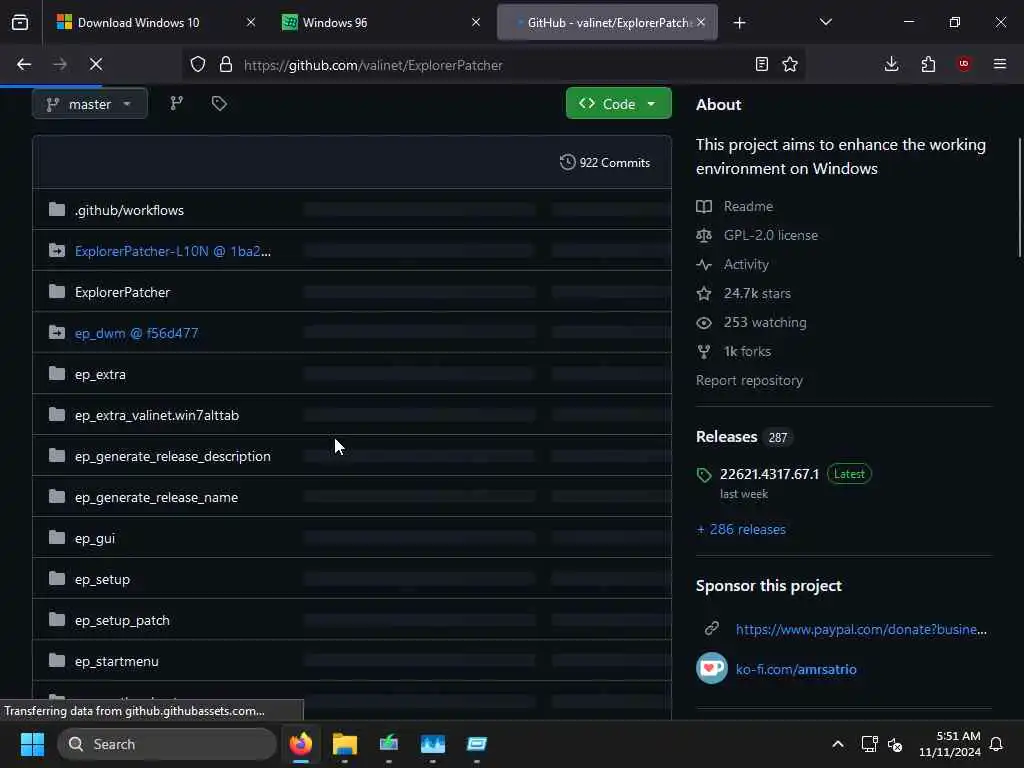The height and width of the screenshot is (768, 1024).
Task: Open the ep_setup_patch folder
Action: (122, 620)
